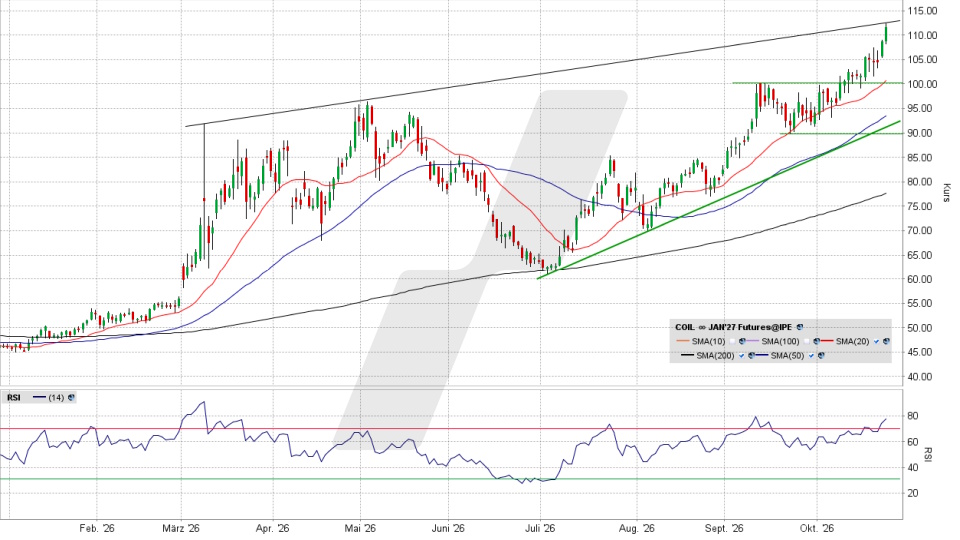Click the RSI (14) settings icon
This screenshot has width=960, height=540.
tap(71, 398)
